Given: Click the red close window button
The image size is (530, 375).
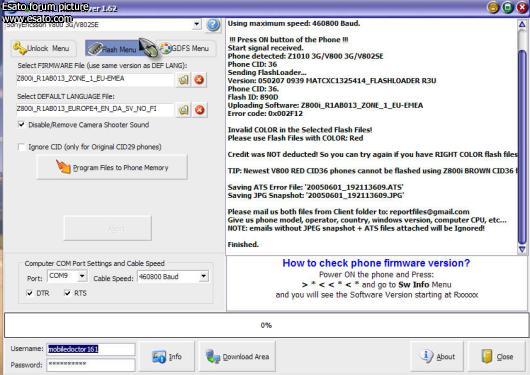Looking at the screenshot, I should click(522, 7).
